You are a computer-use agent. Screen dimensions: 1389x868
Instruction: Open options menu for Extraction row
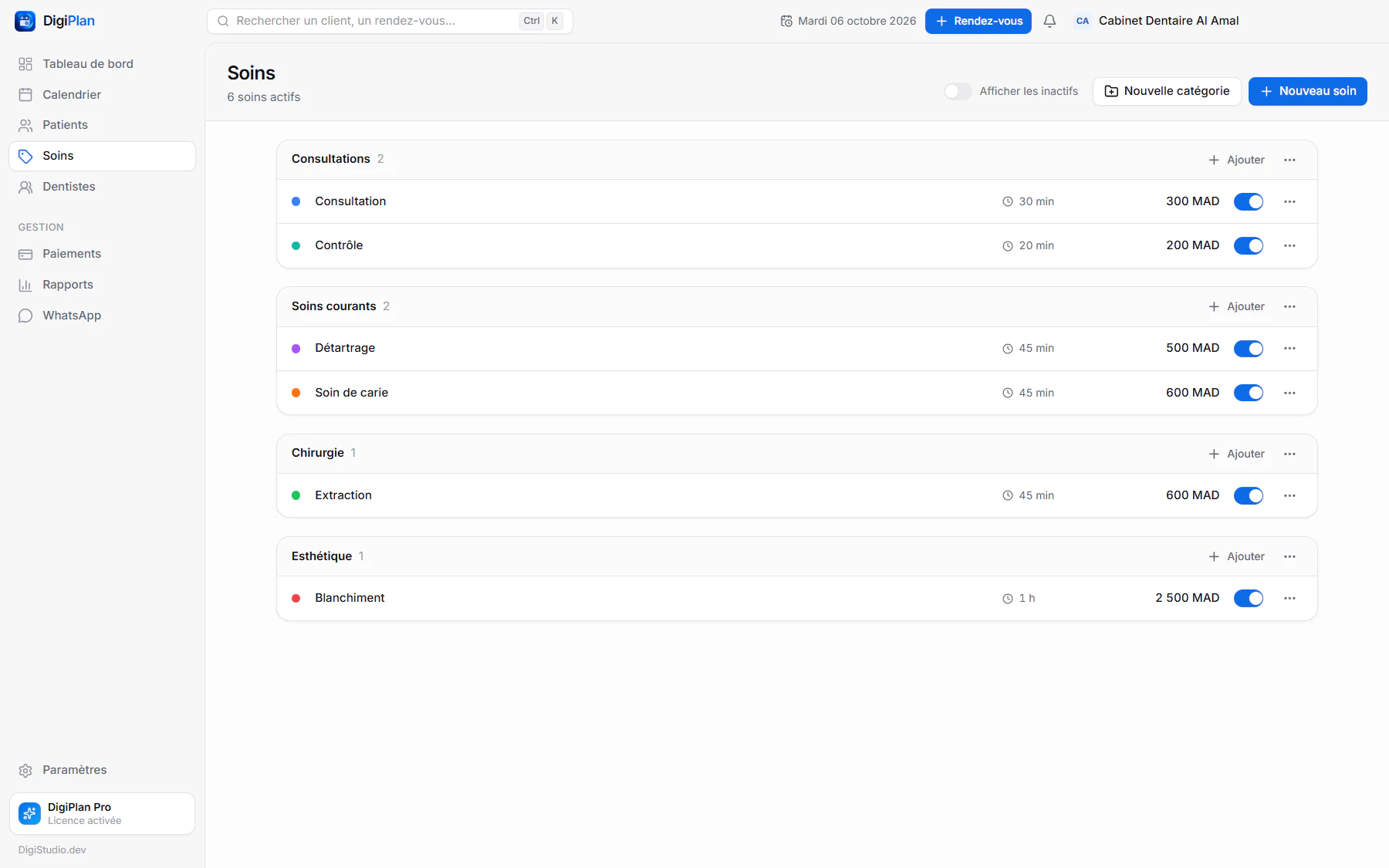(1289, 495)
